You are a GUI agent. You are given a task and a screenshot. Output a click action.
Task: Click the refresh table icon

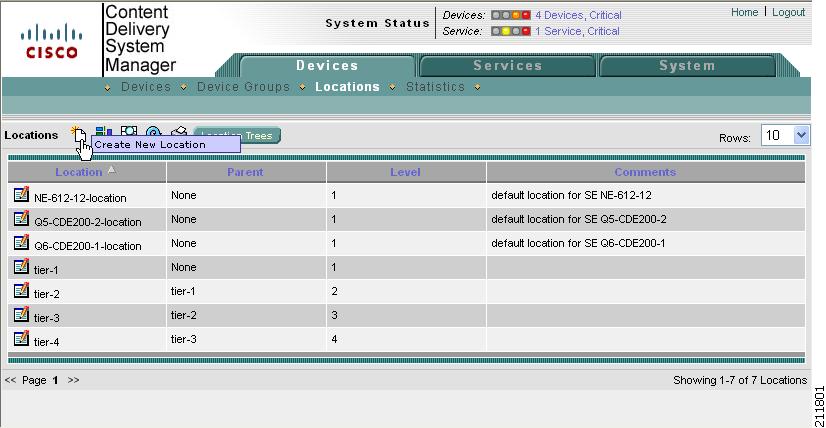click(x=153, y=132)
